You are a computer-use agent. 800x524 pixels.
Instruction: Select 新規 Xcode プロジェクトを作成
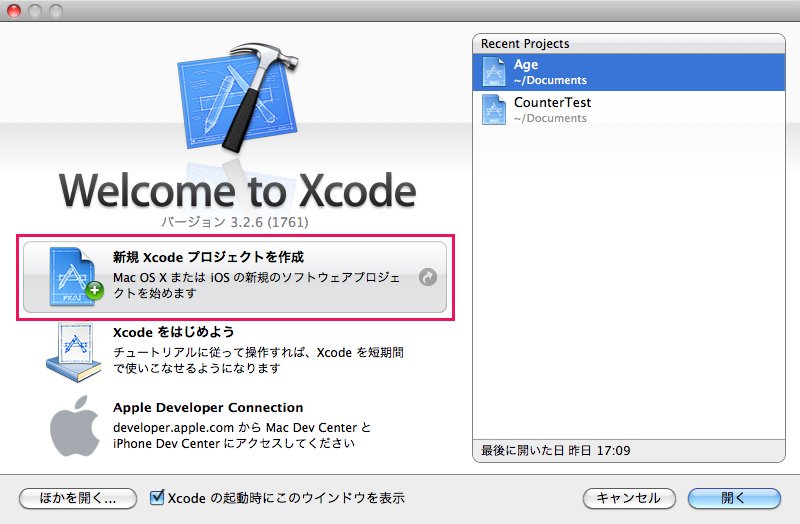pyautogui.click(x=235, y=277)
